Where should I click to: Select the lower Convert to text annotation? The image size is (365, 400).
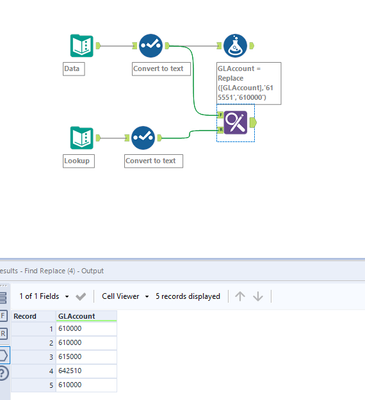point(154,161)
